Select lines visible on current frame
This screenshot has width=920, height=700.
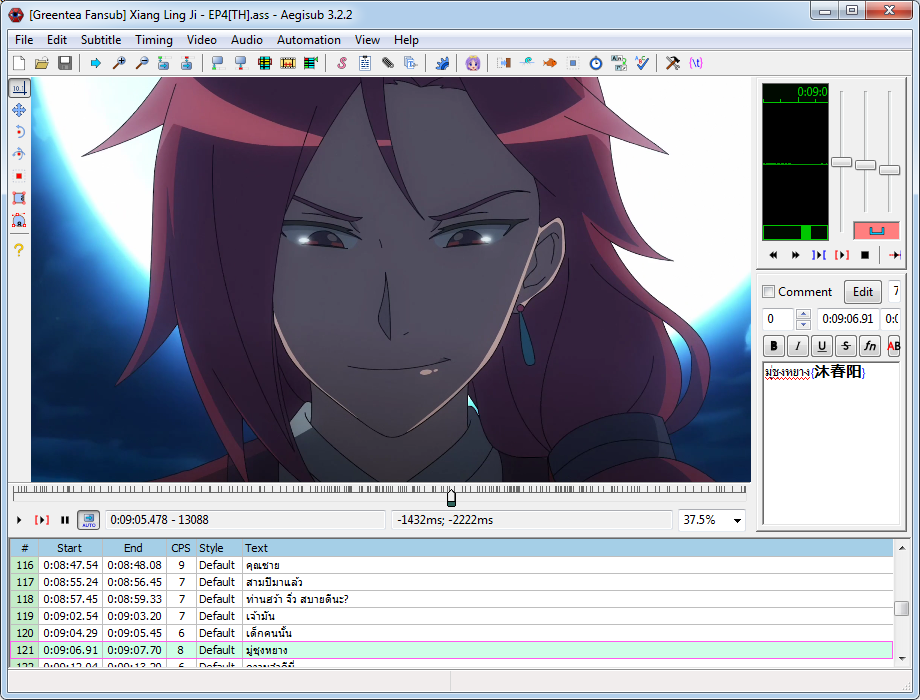click(x=265, y=63)
